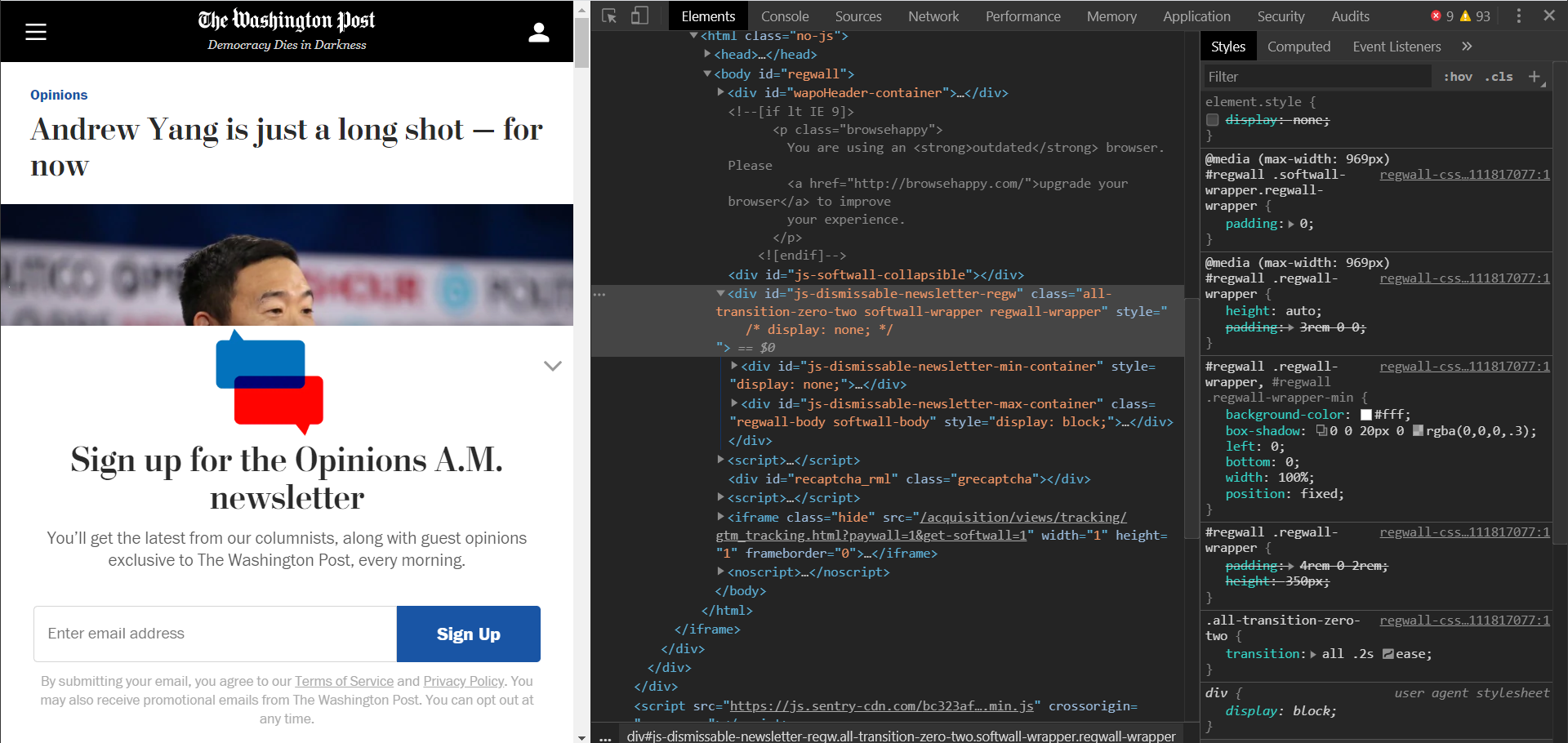
Task: Click the white background-color swatch
Action: click(x=1365, y=415)
